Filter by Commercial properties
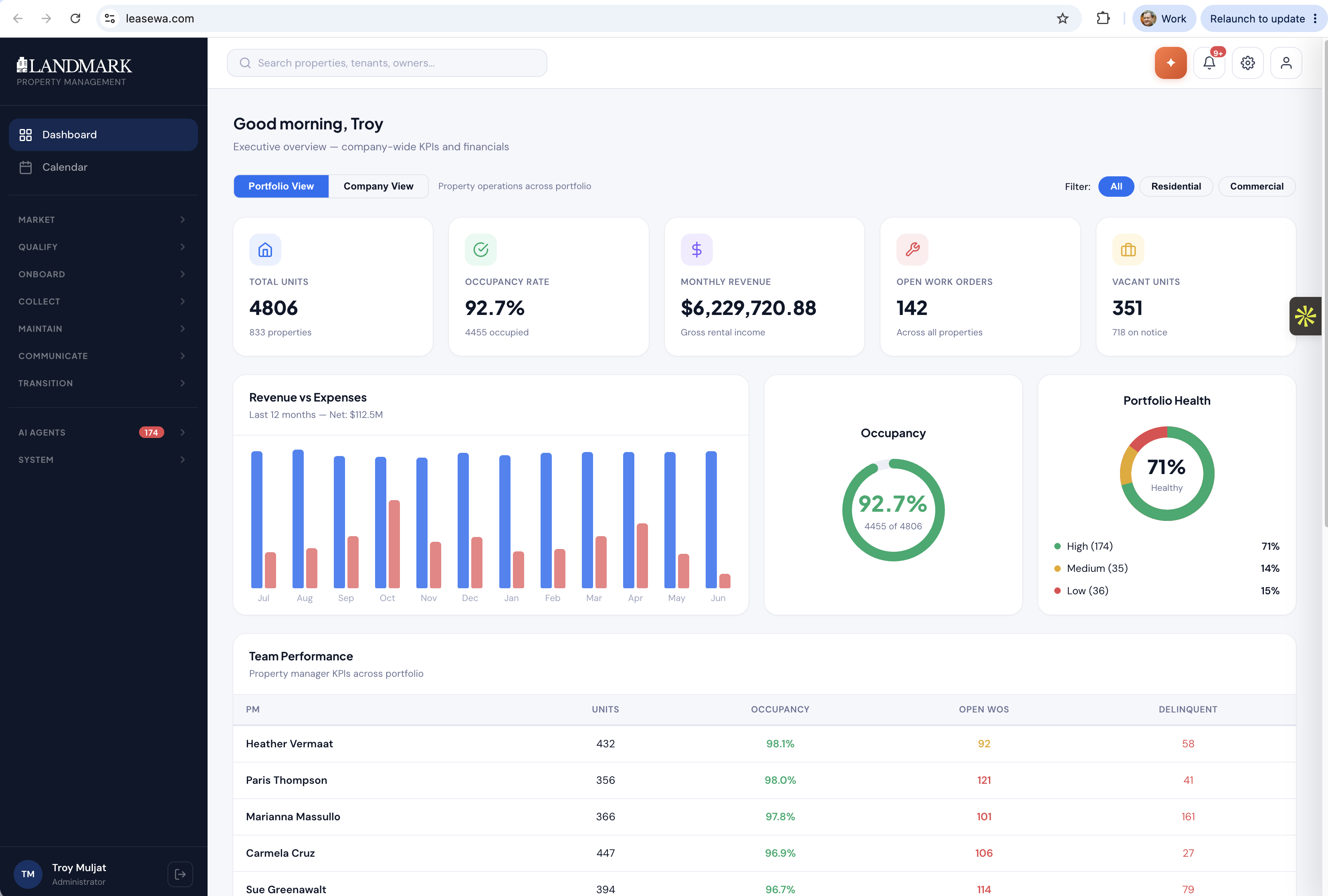The image size is (1328, 896). pos(1257,186)
